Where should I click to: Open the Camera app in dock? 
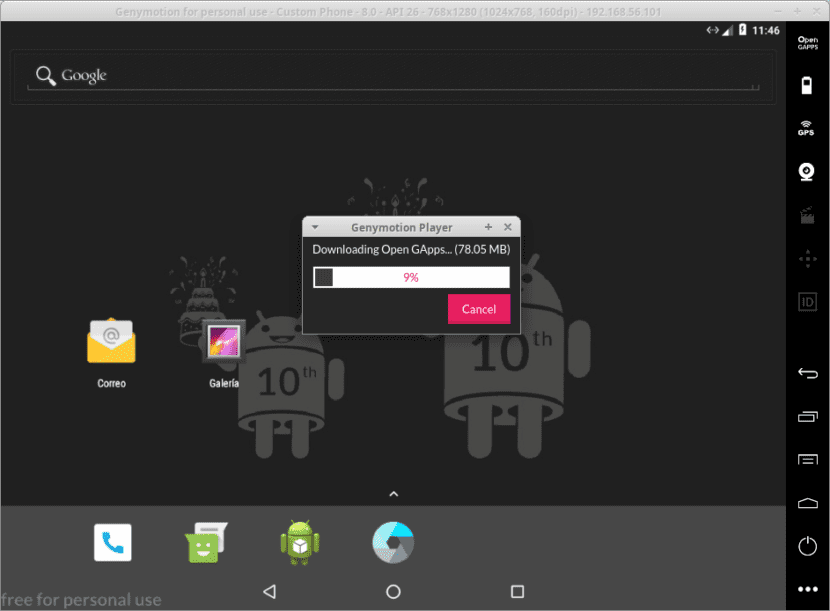tap(393, 543)
